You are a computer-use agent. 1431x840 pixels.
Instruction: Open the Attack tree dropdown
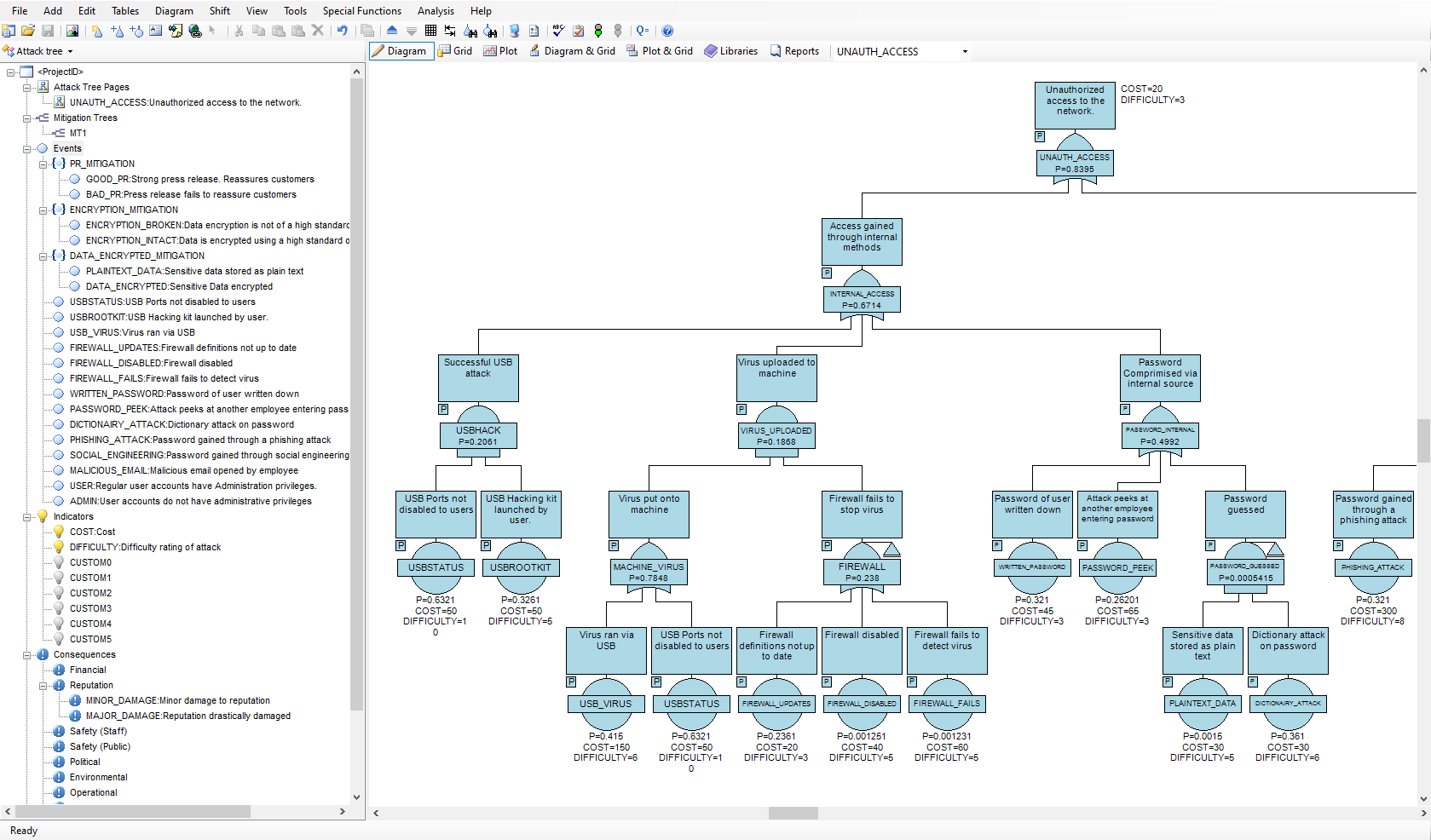[39, 51]
